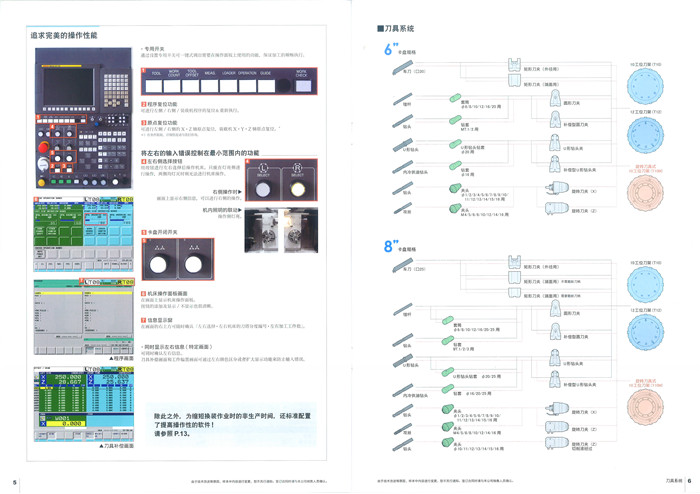700x494 pixels.
Task: Click the item 3 heading 原点复位功能
Action: pos(162,123)
